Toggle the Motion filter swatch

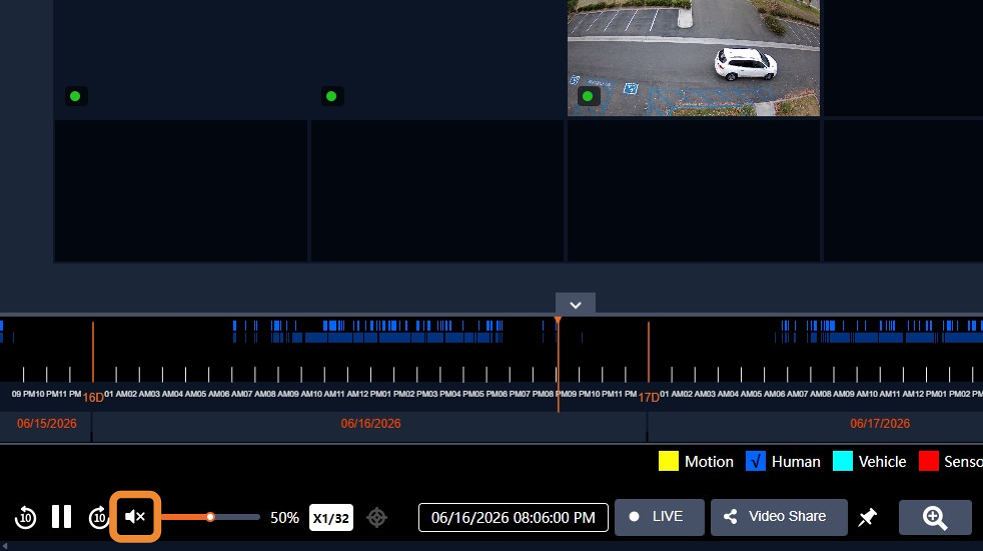coord(668,461)
